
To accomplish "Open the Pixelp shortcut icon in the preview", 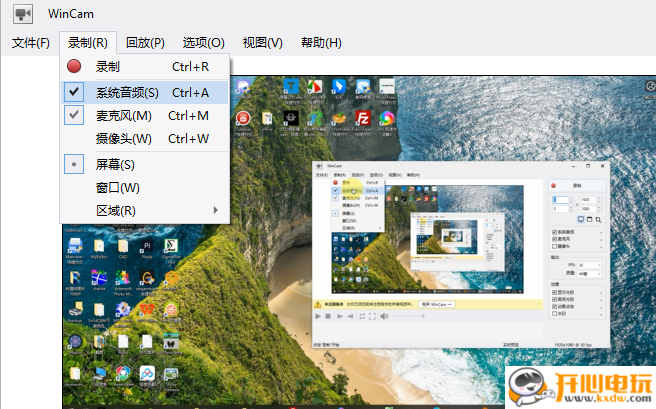I will click(x=147, y=245).
